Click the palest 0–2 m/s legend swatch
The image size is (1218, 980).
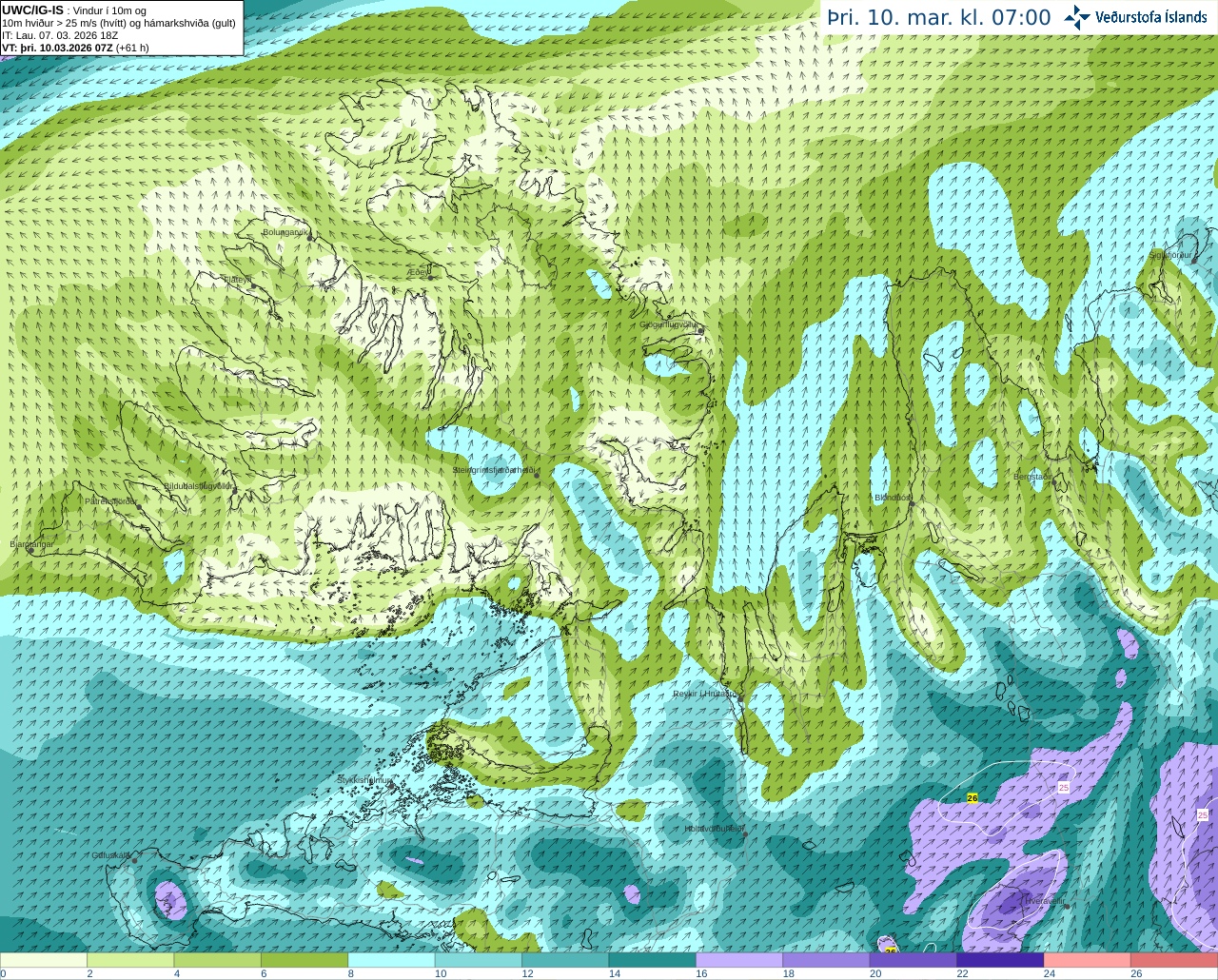(x=44, y=960)
